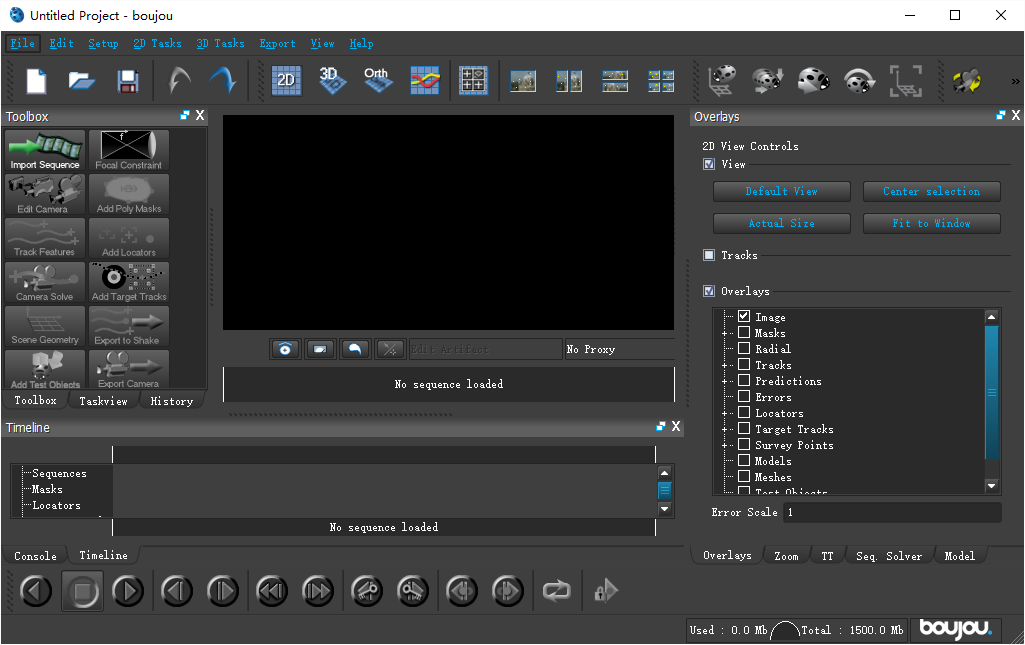Open the File menu
Screen dimensions: 1025x645
tap(23, 43)
